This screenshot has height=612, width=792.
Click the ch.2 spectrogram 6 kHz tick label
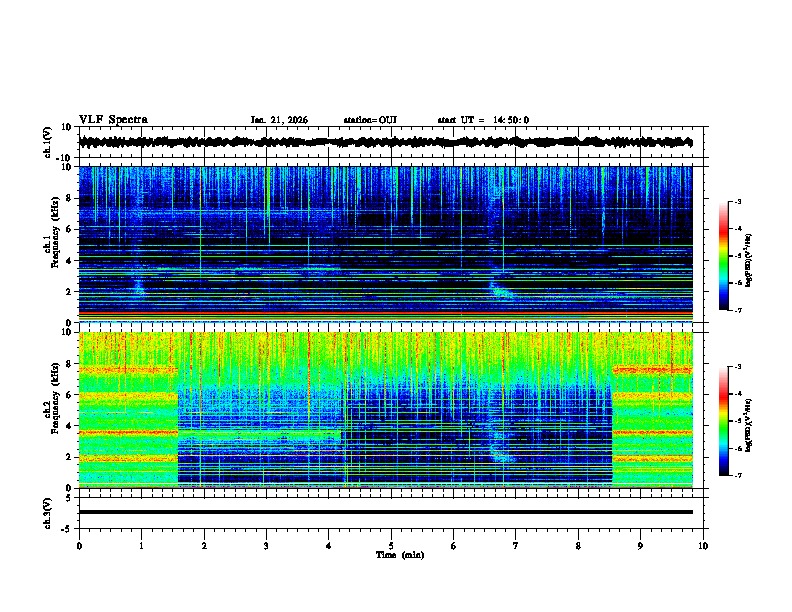pos(68,395)
